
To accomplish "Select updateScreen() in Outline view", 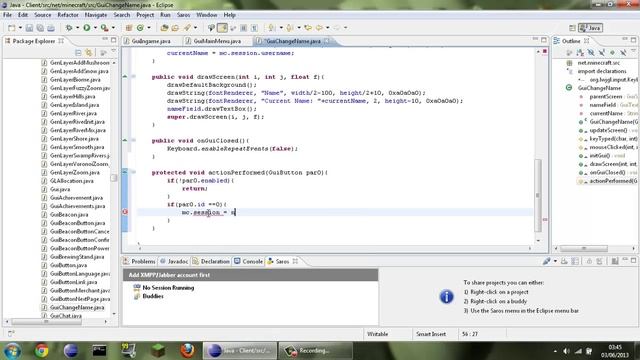I will tap(608, 130).
